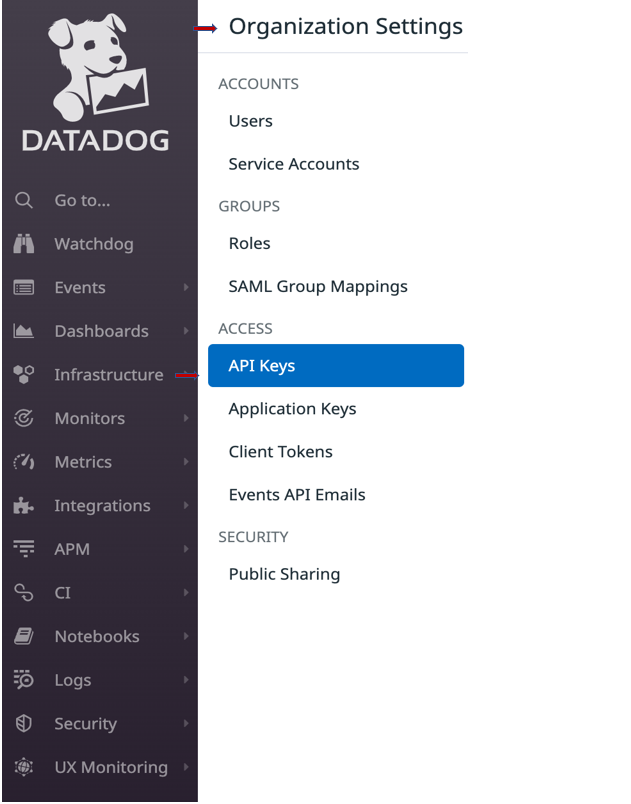Select the Events list icon

pyautogui.click(x=24, y=288)
